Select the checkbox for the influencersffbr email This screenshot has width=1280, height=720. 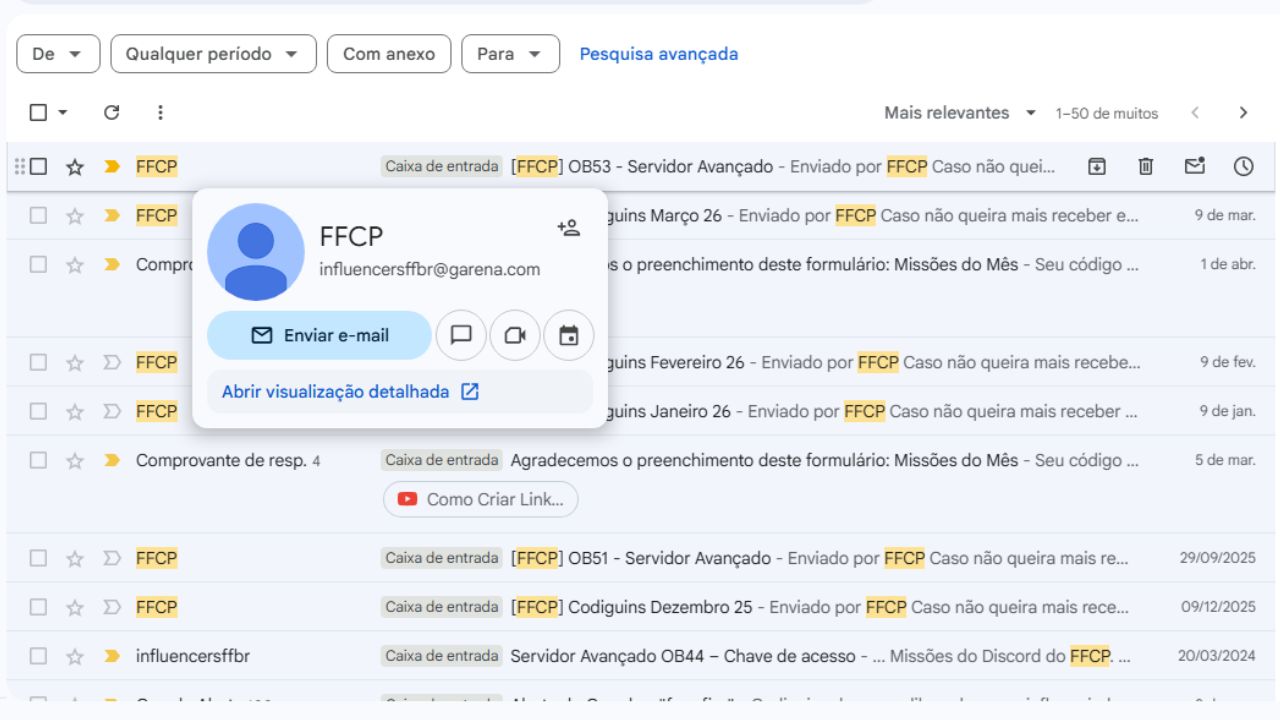point(38,656)
